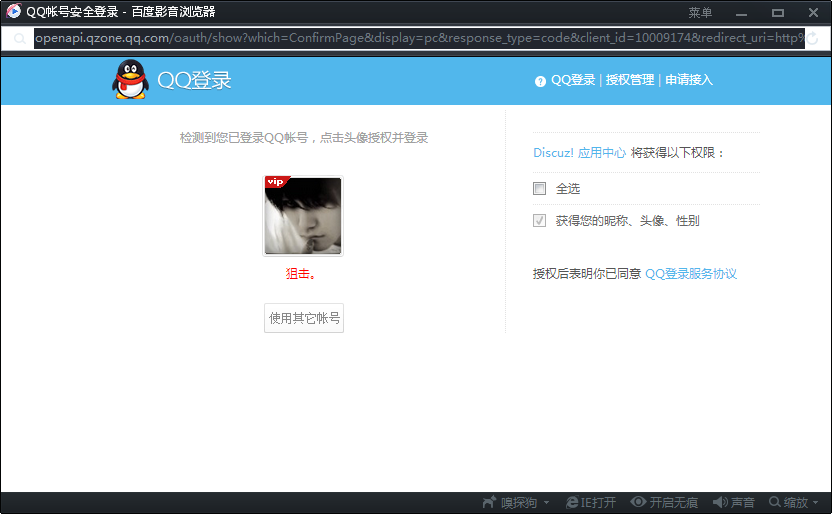Click the nickname 狙击。 under the avatar
The image size is (832, 514).
[x=301, y=274]
